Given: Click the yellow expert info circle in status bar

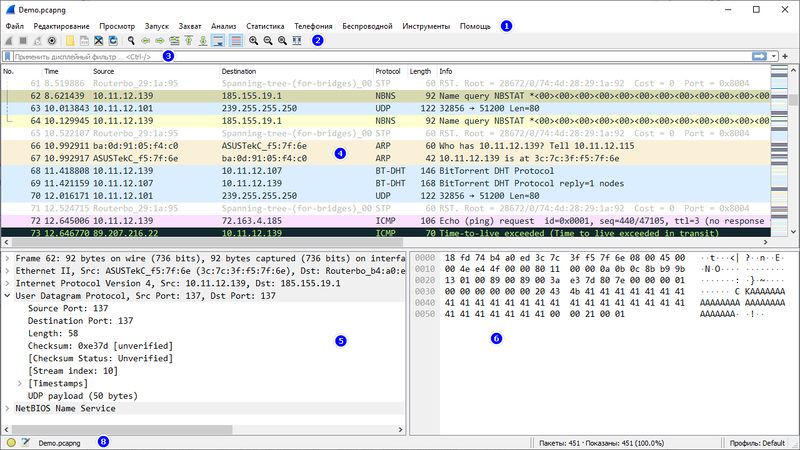Looking at the screenshot, I should 11,443.
